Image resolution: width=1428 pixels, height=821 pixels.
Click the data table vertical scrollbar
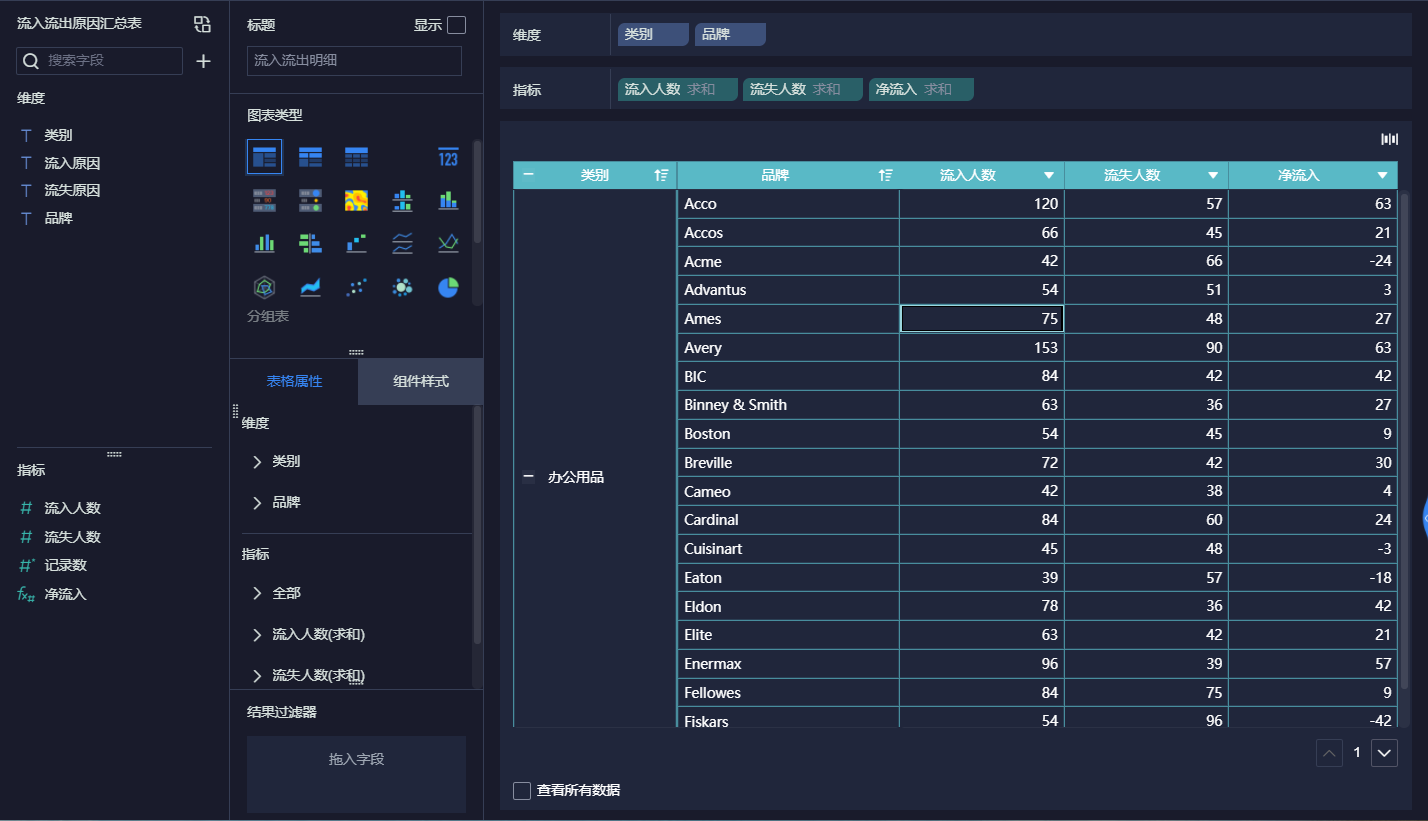1404,440
